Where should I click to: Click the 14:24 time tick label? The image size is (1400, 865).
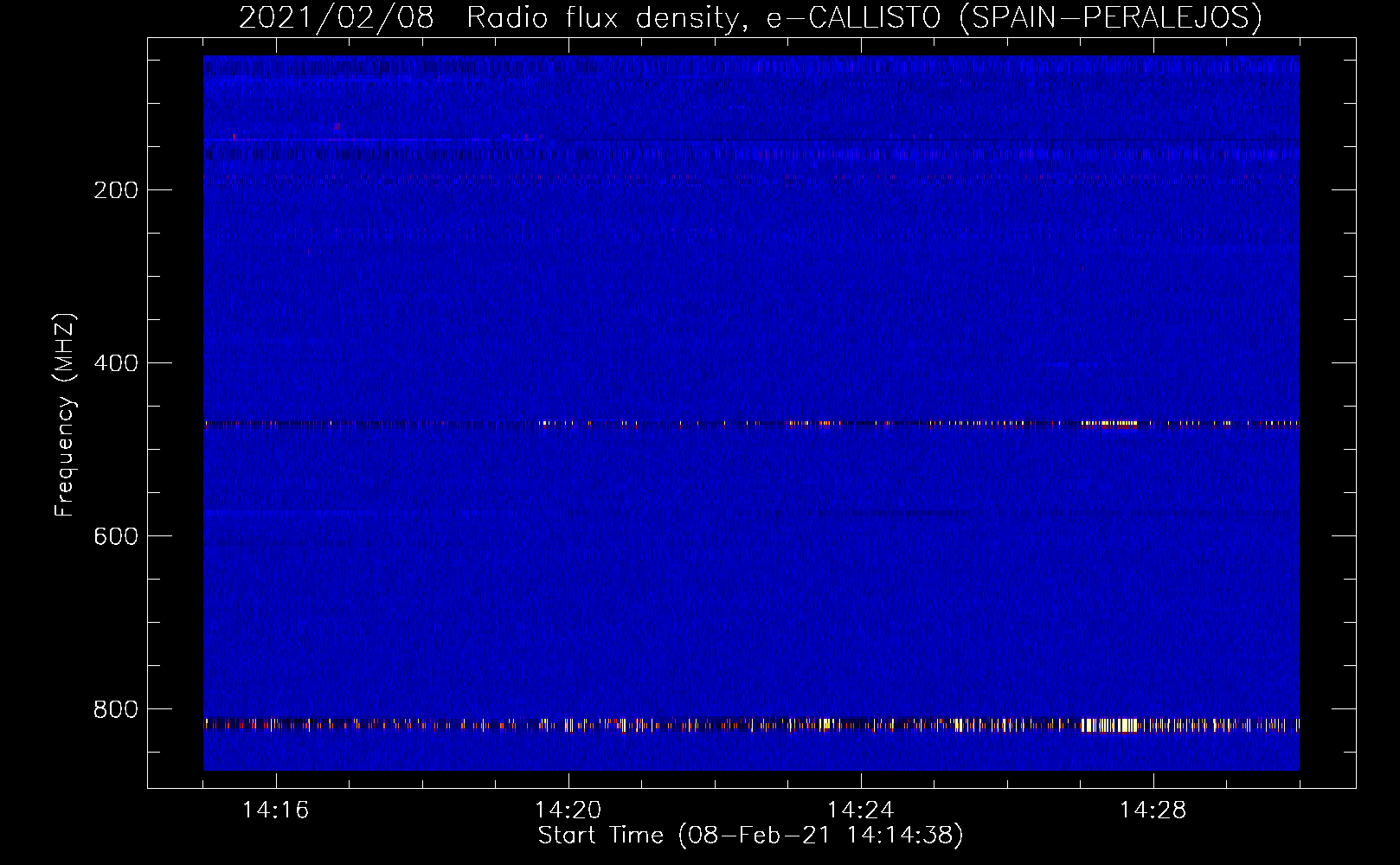click(x=860, y=810)
